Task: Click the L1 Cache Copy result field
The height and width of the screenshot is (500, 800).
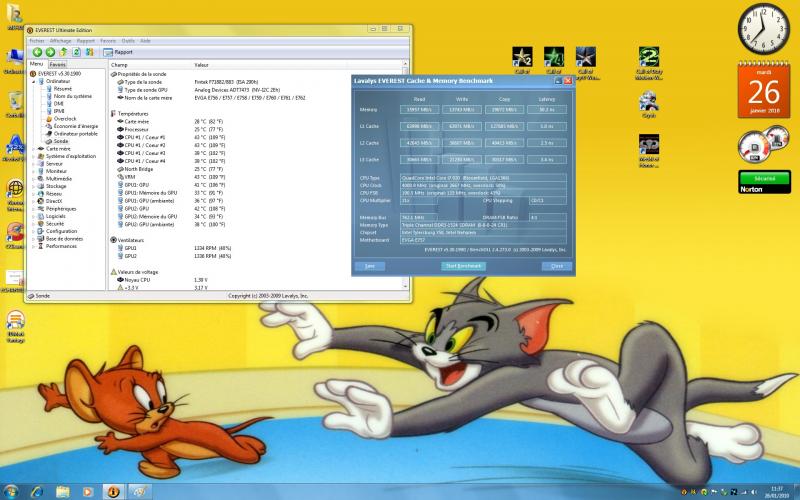Action: point(504,127)
